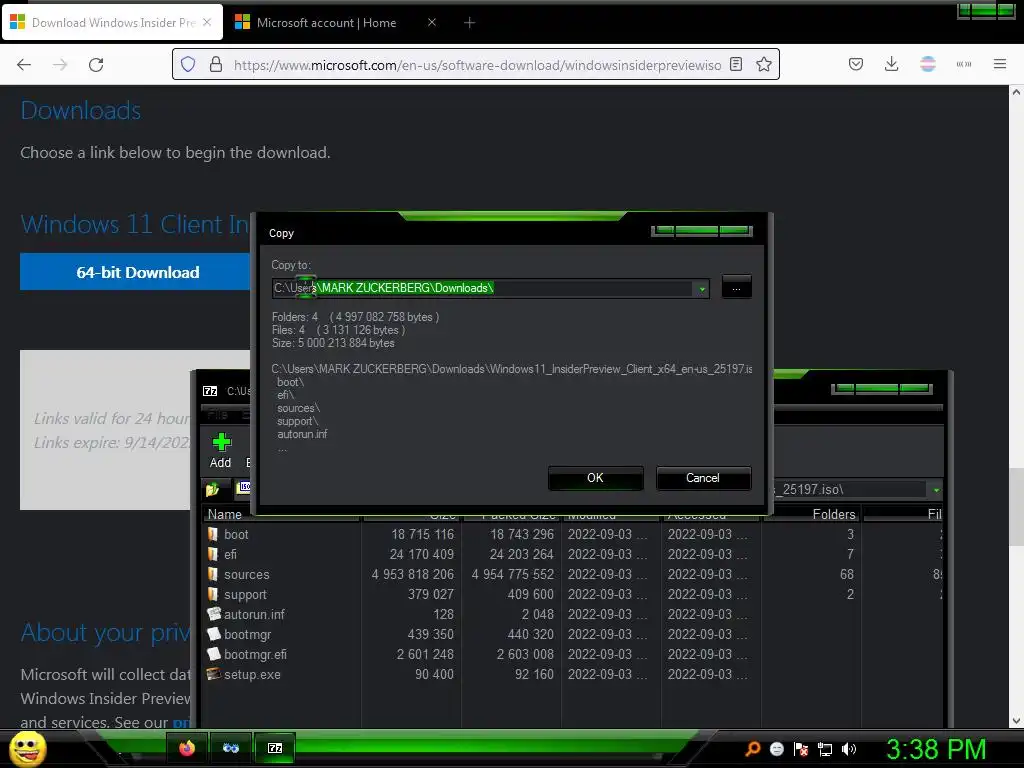This screenshot has width=1024, height=768.
Task: Click the action center flag tray icon
Action: tap(801, 749)
